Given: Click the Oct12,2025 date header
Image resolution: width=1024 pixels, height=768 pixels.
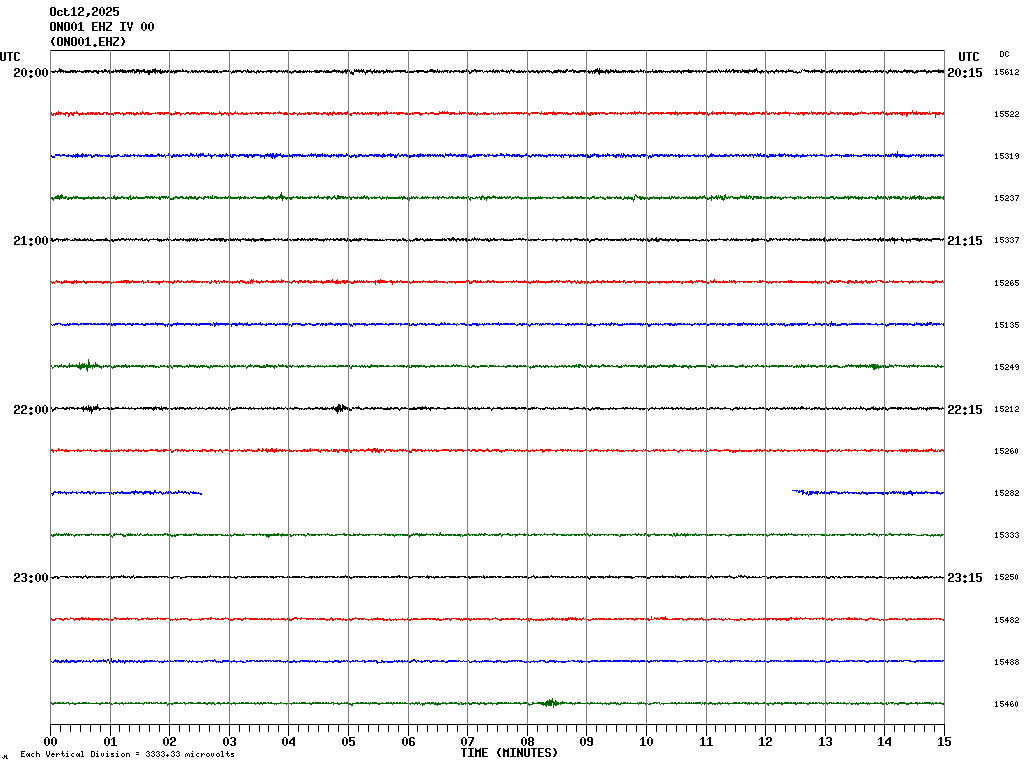Looking at the screenshot, I should pyautogui.click(x=84, y=12).
